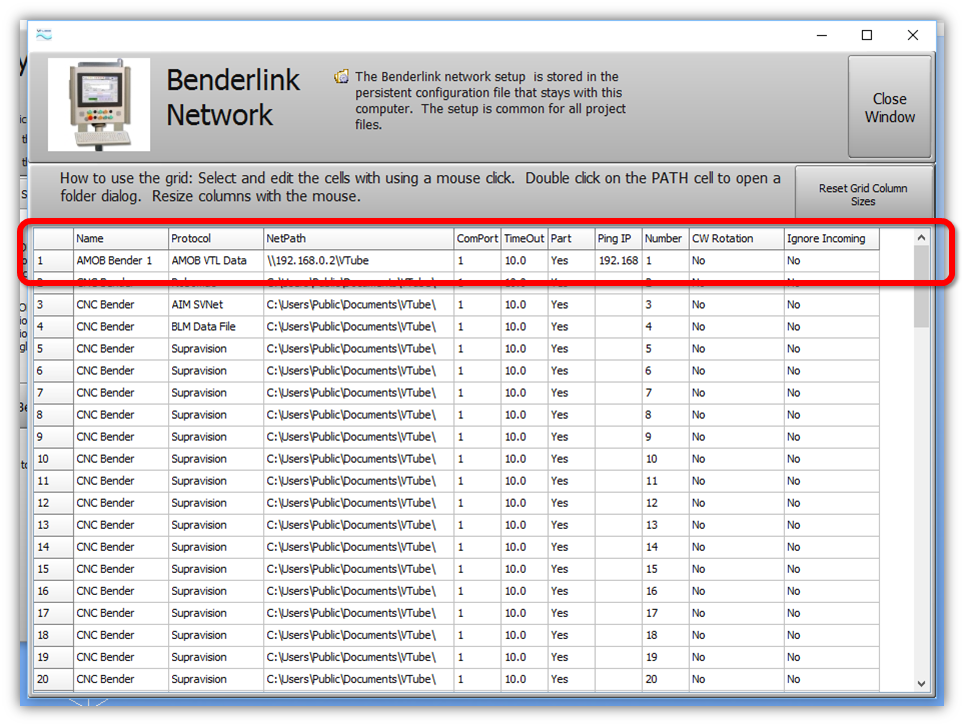Edit the AMOB Bender 1 name cell
This screenshot has width=964, height=726.
point(120,261)
